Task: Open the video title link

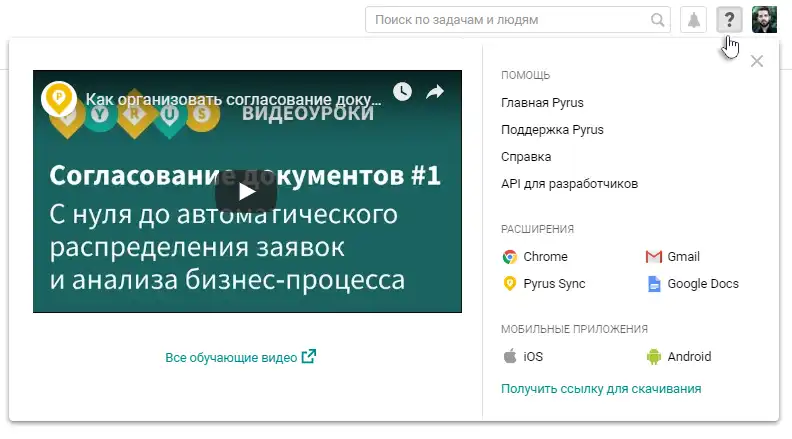Action: 233,100
